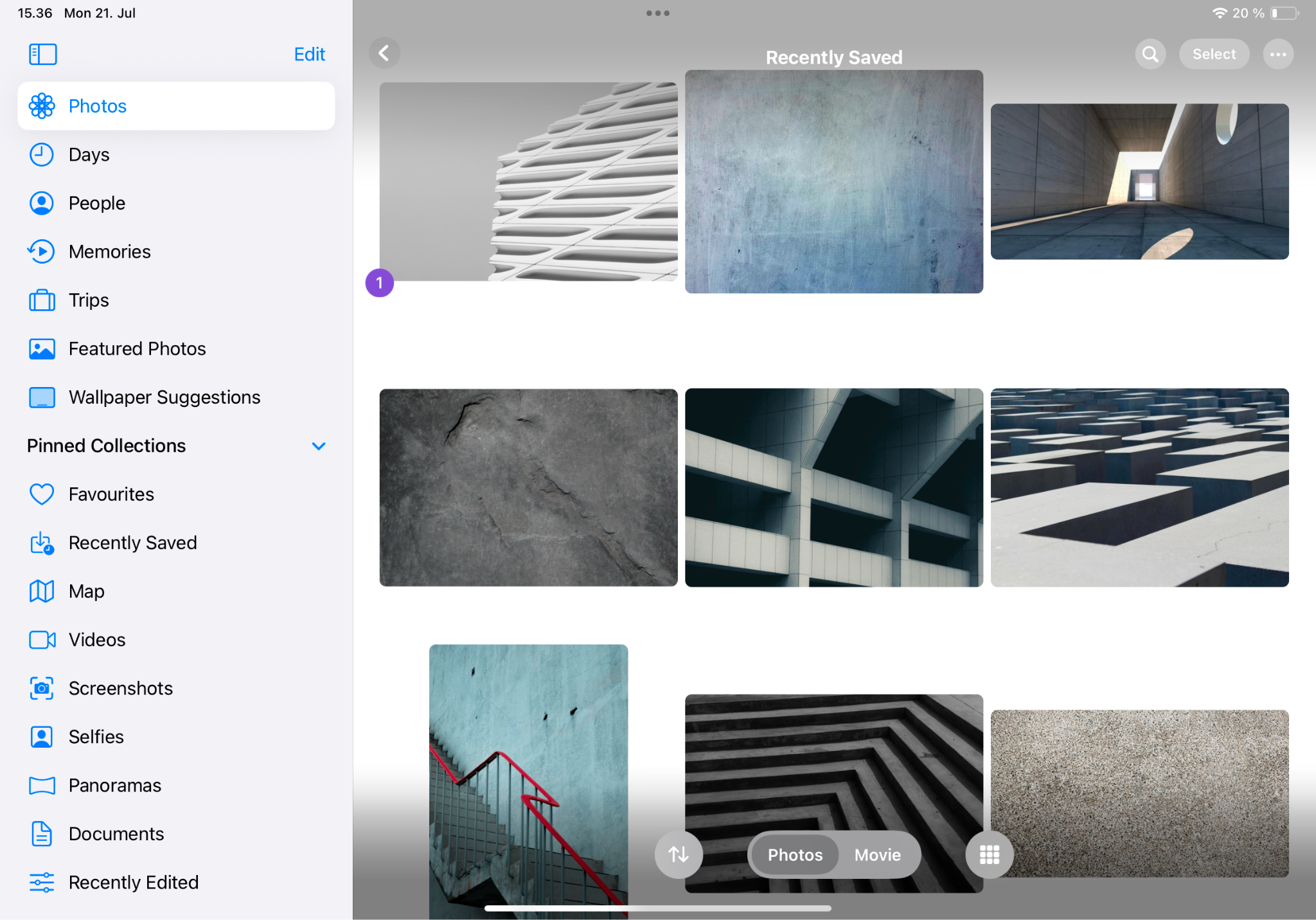Tap the battery status icon

click(1285, 13)
